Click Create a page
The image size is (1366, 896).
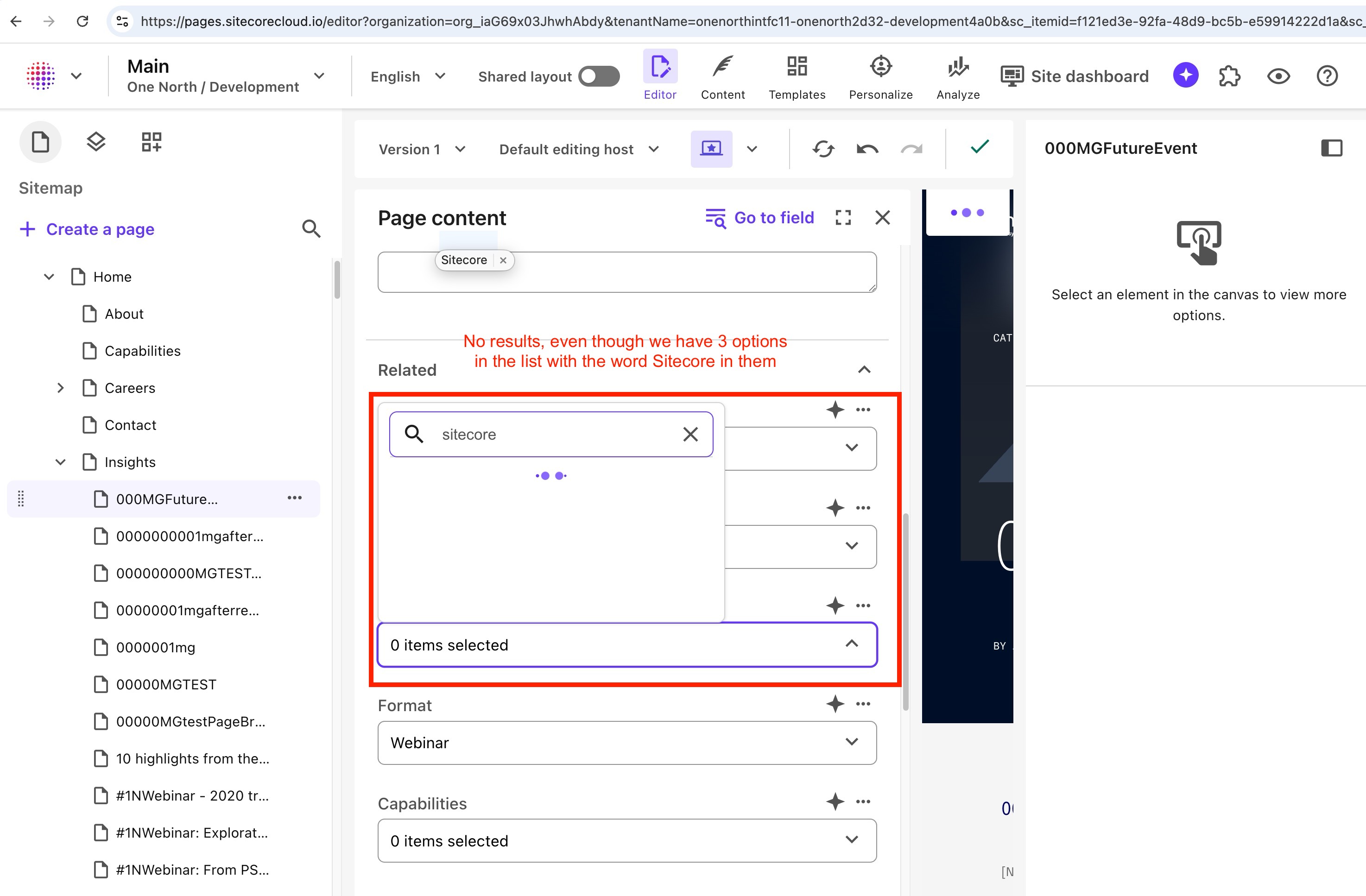pyautogui.click(x=87, y=229)
